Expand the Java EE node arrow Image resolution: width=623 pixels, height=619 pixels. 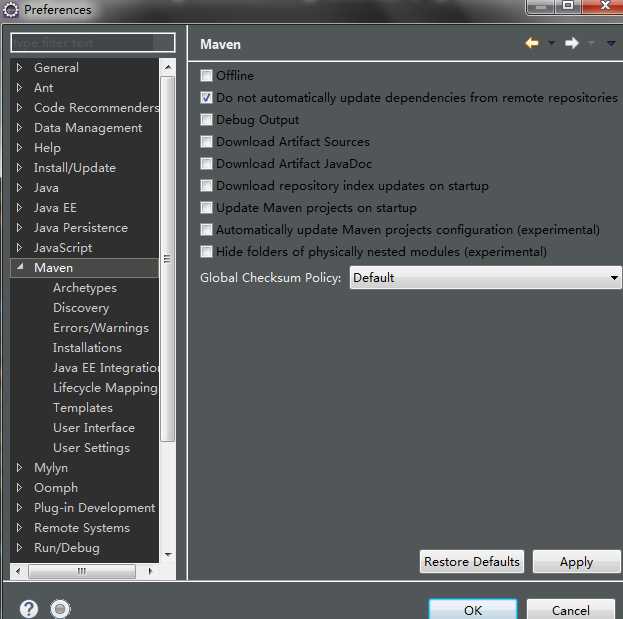click(x=19, y=207)
